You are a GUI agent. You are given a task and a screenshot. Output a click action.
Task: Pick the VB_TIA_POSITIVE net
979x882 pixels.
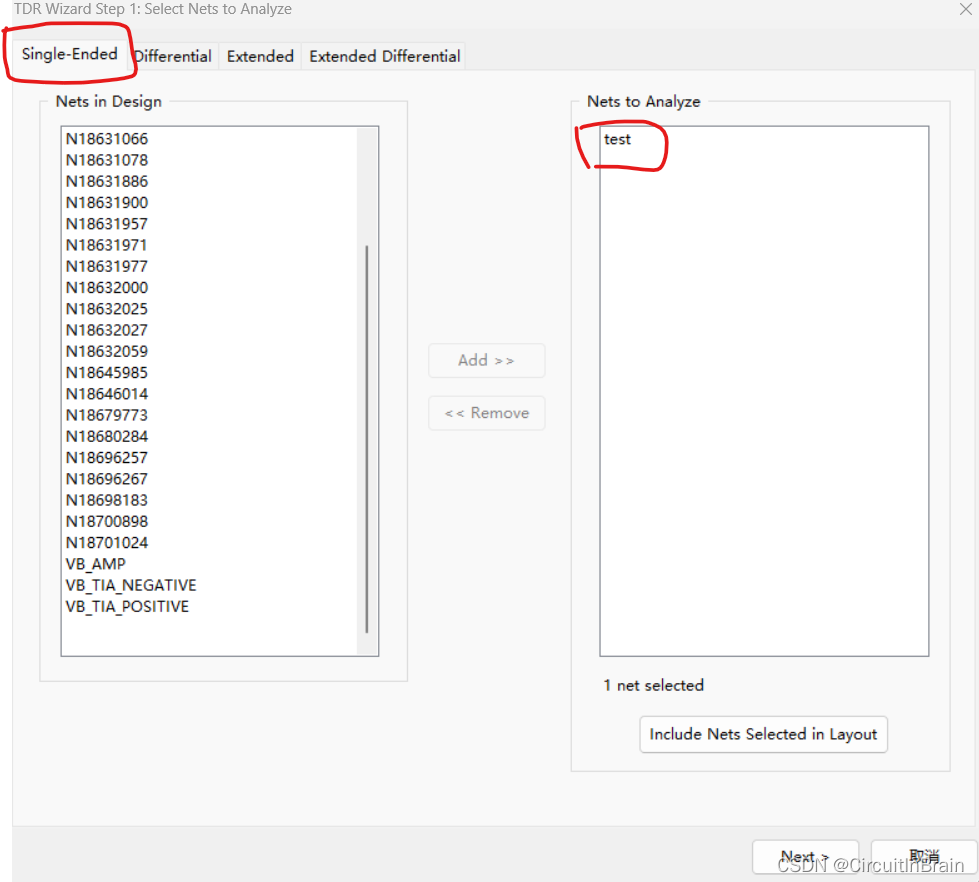pos(127,606)
